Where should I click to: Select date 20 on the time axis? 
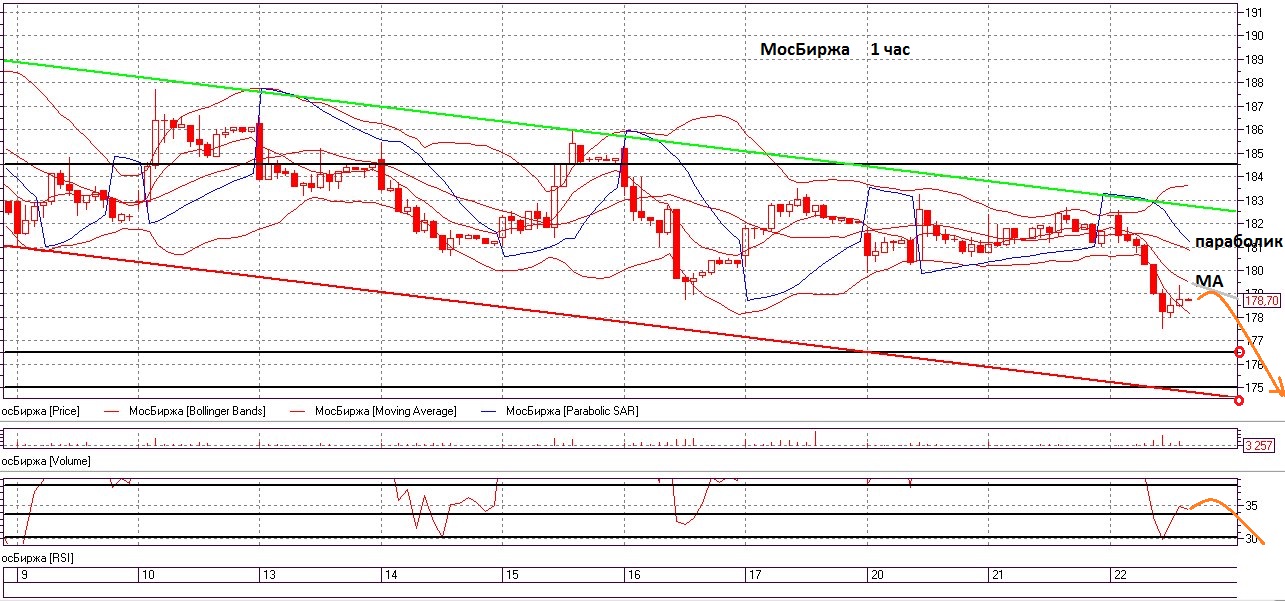[877, 575]
